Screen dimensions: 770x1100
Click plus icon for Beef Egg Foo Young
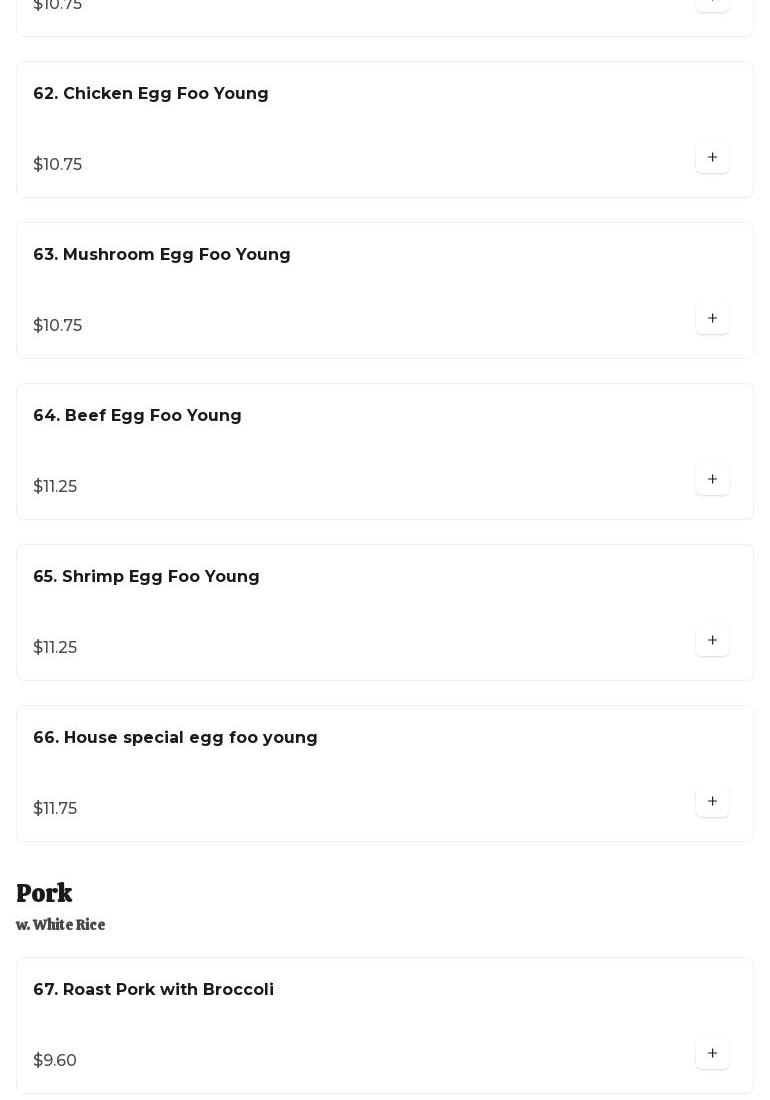[712, 479]
